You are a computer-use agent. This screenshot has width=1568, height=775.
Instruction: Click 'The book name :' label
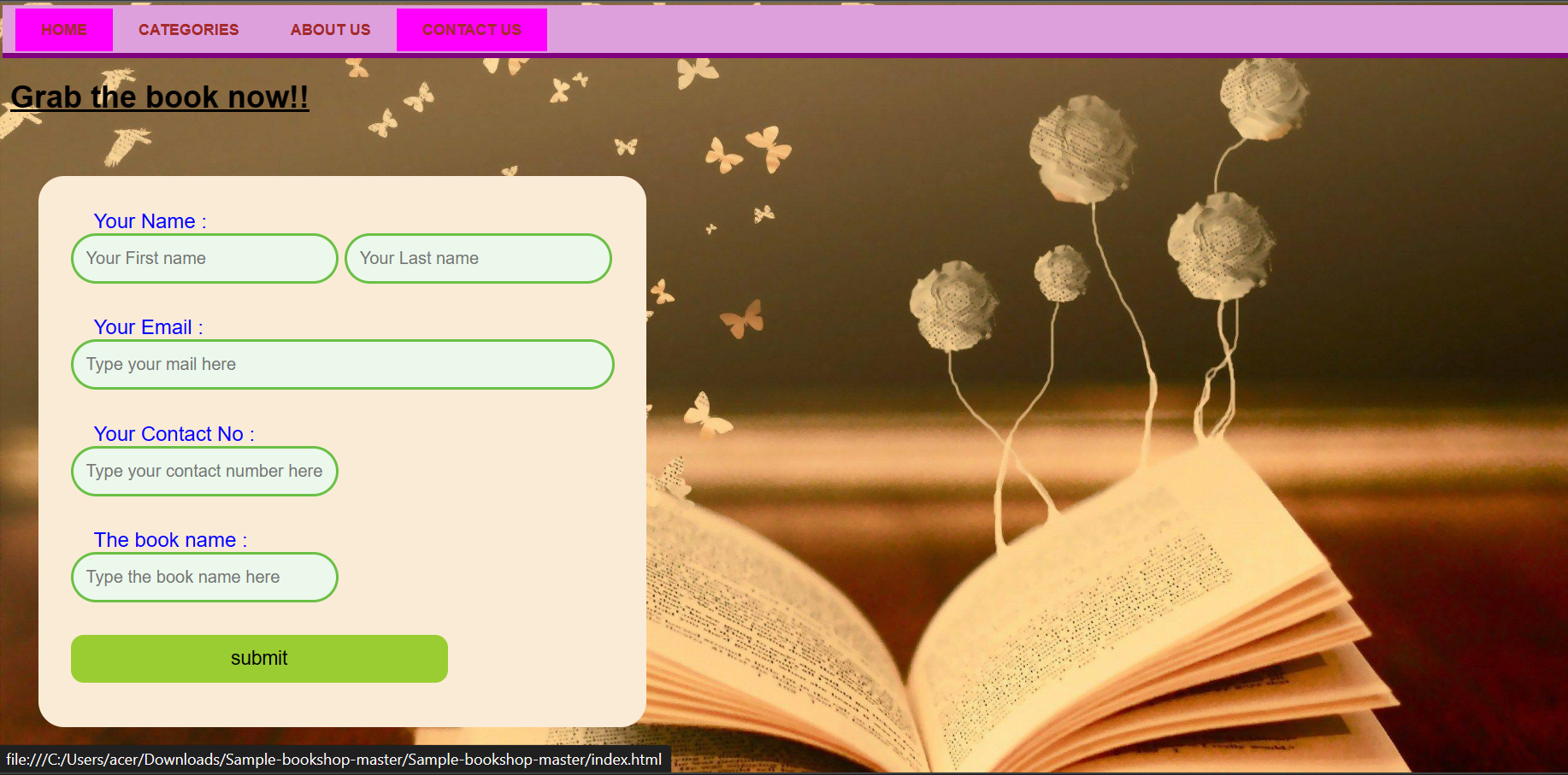point(170,540)
